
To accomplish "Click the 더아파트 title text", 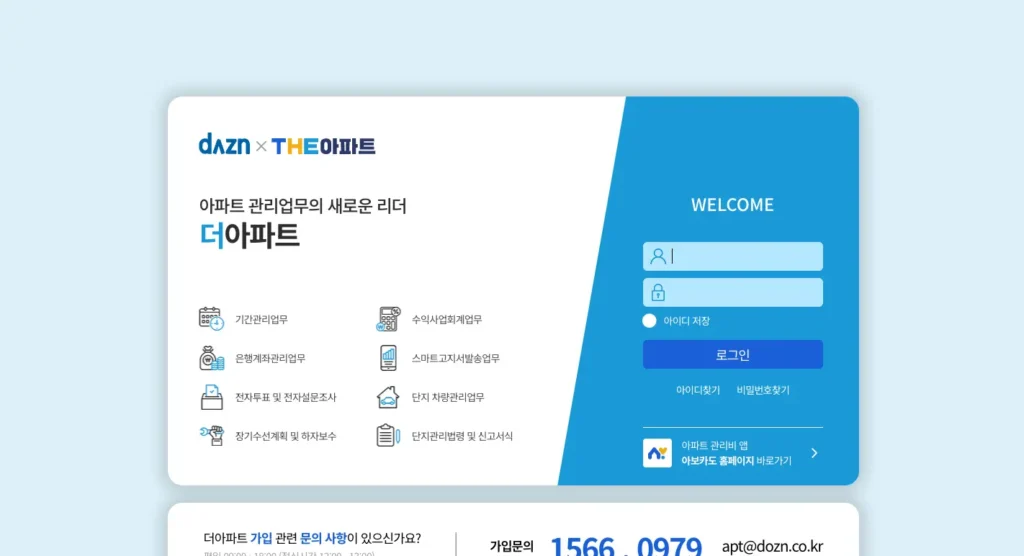I will tap(249, 235).
